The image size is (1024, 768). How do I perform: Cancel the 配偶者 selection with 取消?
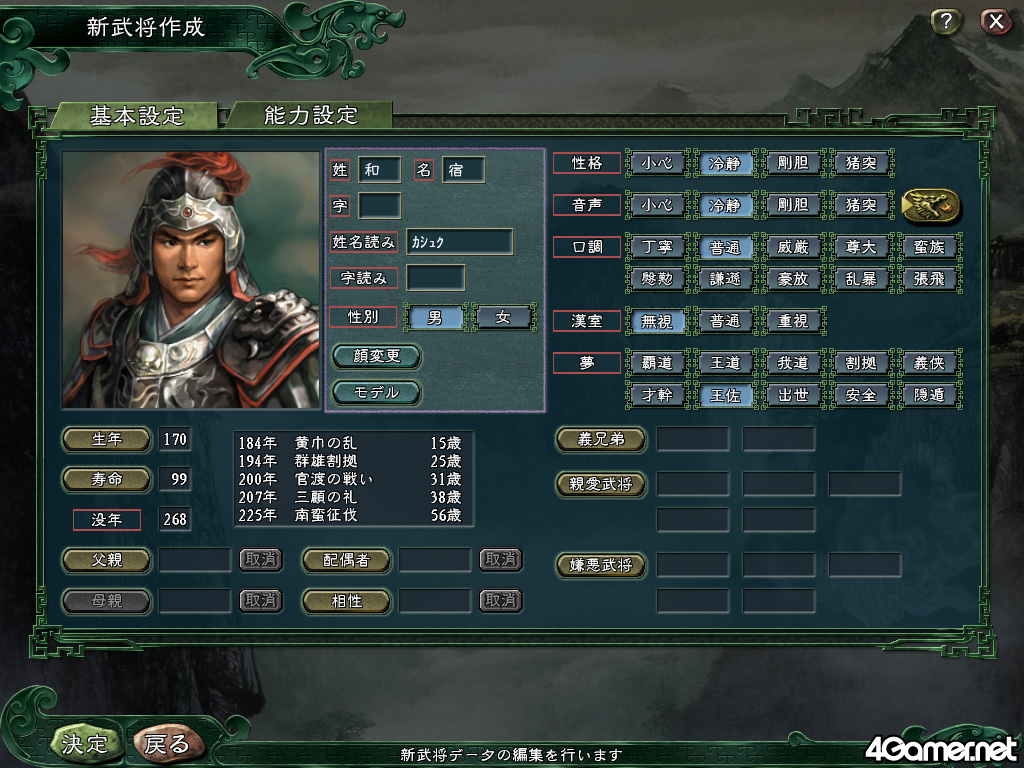(501, 560)
